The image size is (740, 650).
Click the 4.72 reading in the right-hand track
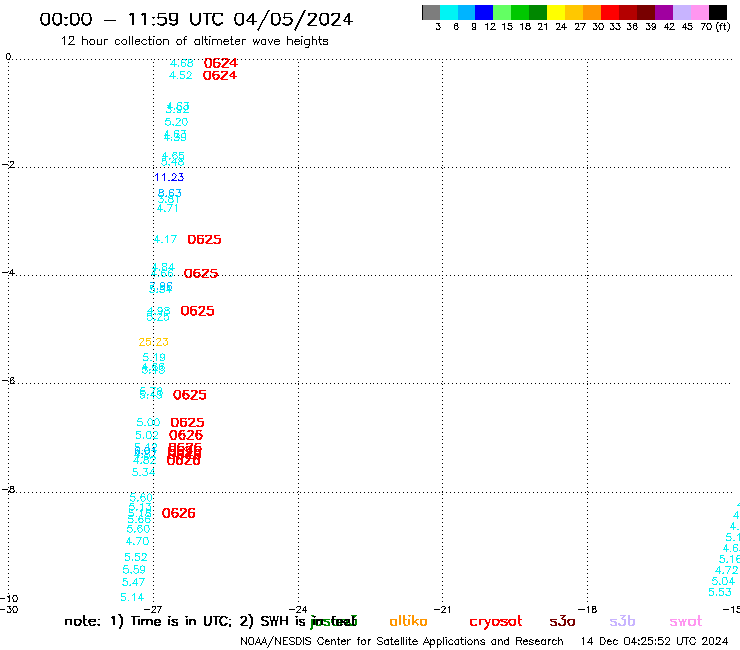pyautogui.click(x=727, y=571)
